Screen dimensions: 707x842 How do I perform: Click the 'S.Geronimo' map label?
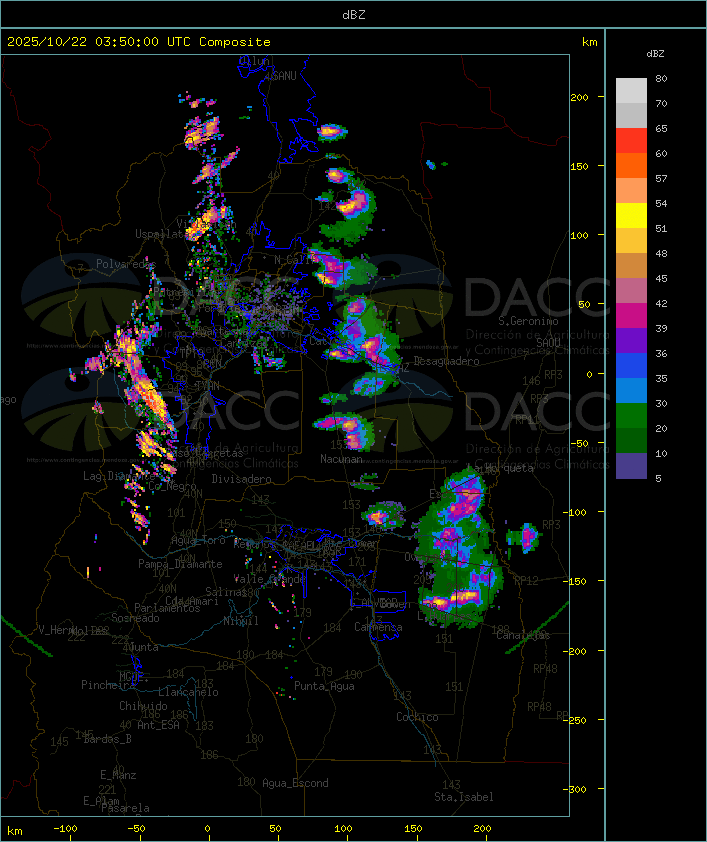pos(528,321)
